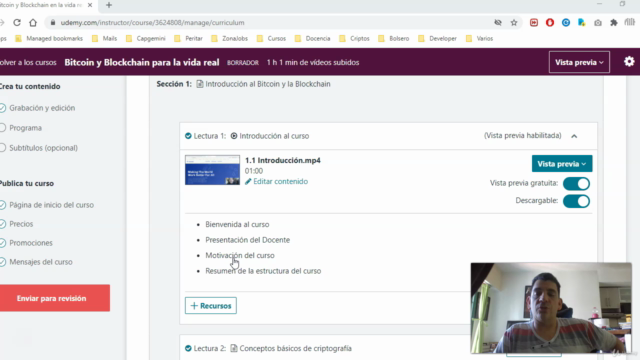
Task: Select the Grabación y edición step
Action: (x=38, y=108)
